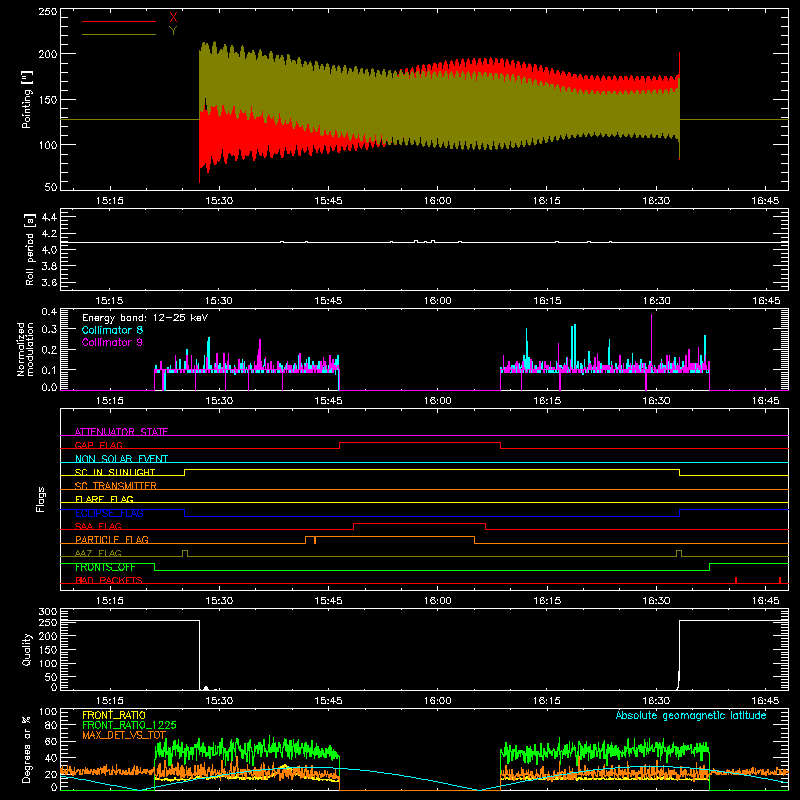The height and width of the screenshot is (800, 800).
Task: Click the Pointing axis title
Action: [x=27, y=99]
